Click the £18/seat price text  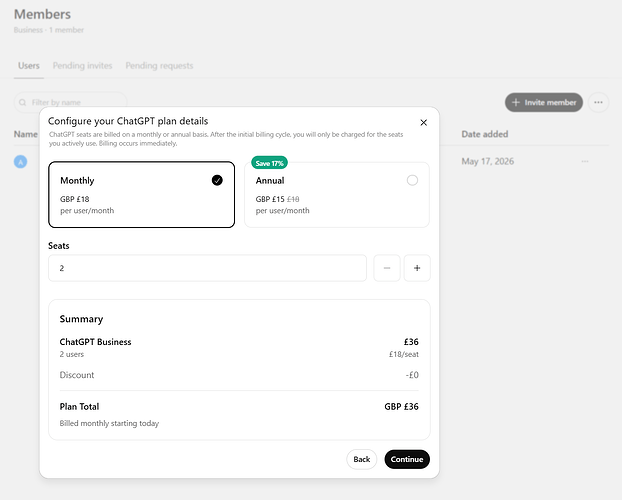tap(403, 354)
